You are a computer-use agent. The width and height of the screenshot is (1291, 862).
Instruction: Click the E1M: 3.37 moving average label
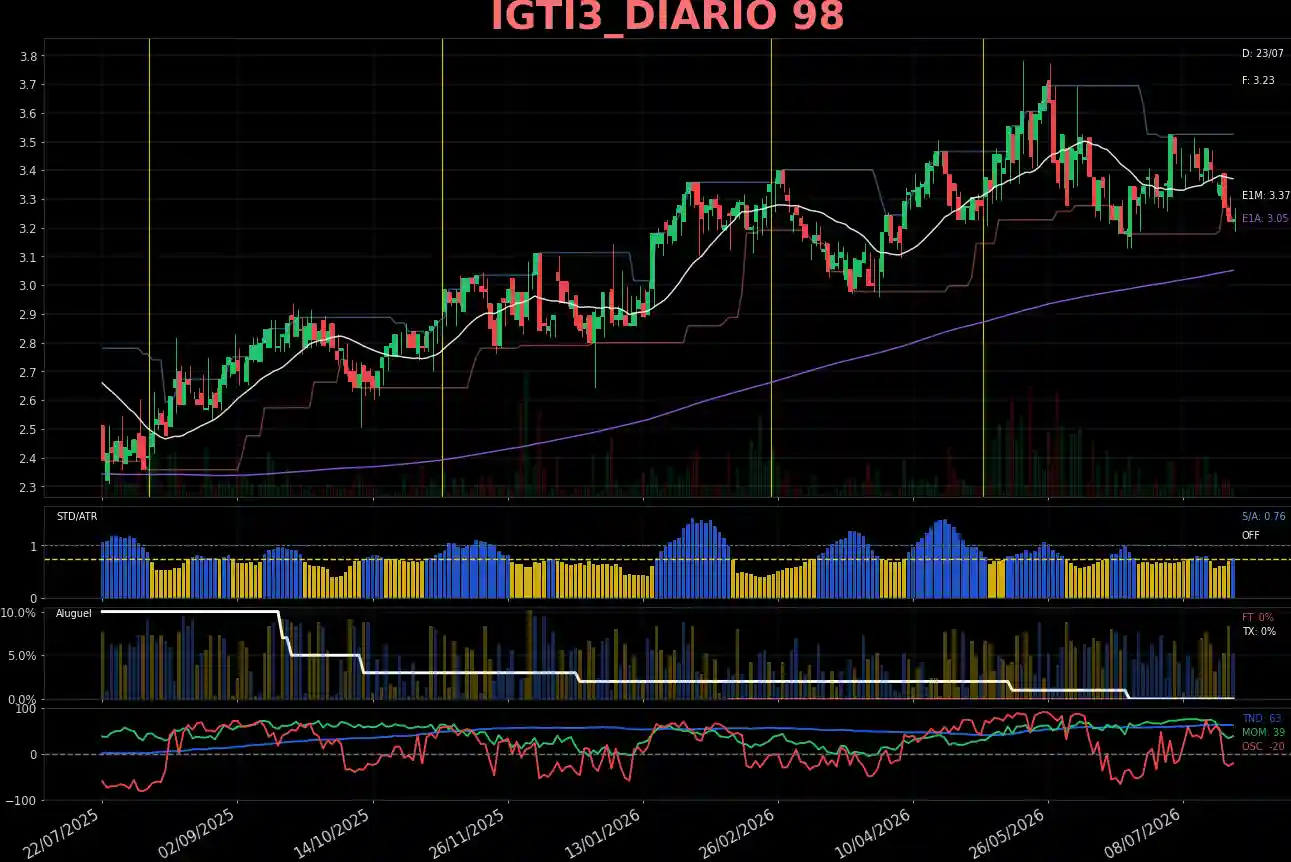click(x=1265, y=196)
